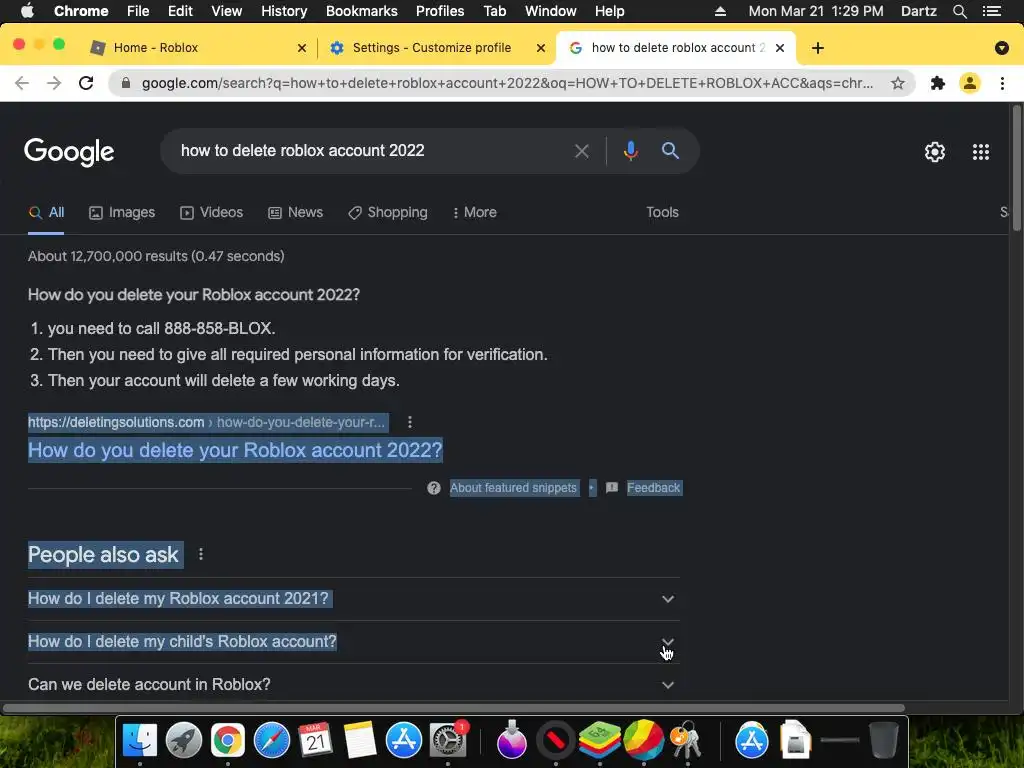Image resolution: width=1024 pixels, height=768 pixels.
Task: Close the Settings - Customize profile tab
Action: point(541,48)
